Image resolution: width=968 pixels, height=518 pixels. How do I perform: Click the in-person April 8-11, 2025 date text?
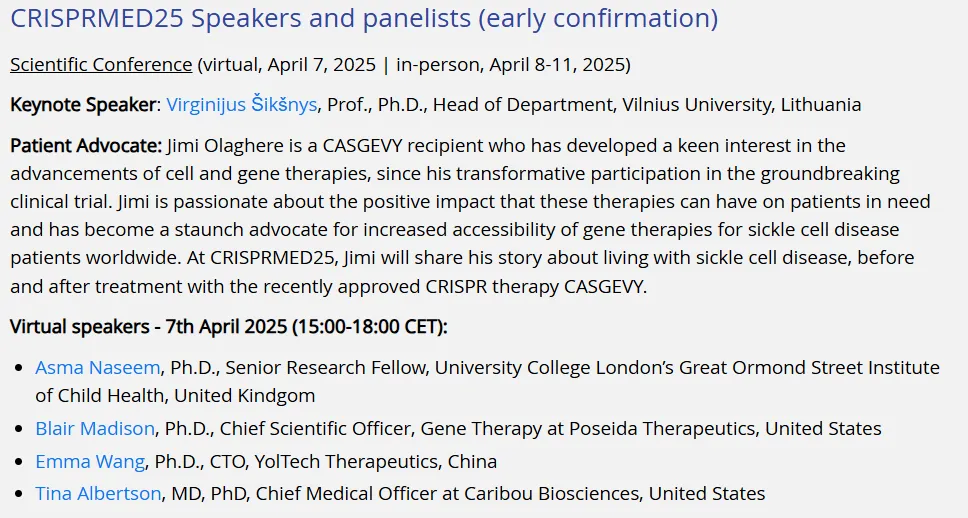point(511,65)
